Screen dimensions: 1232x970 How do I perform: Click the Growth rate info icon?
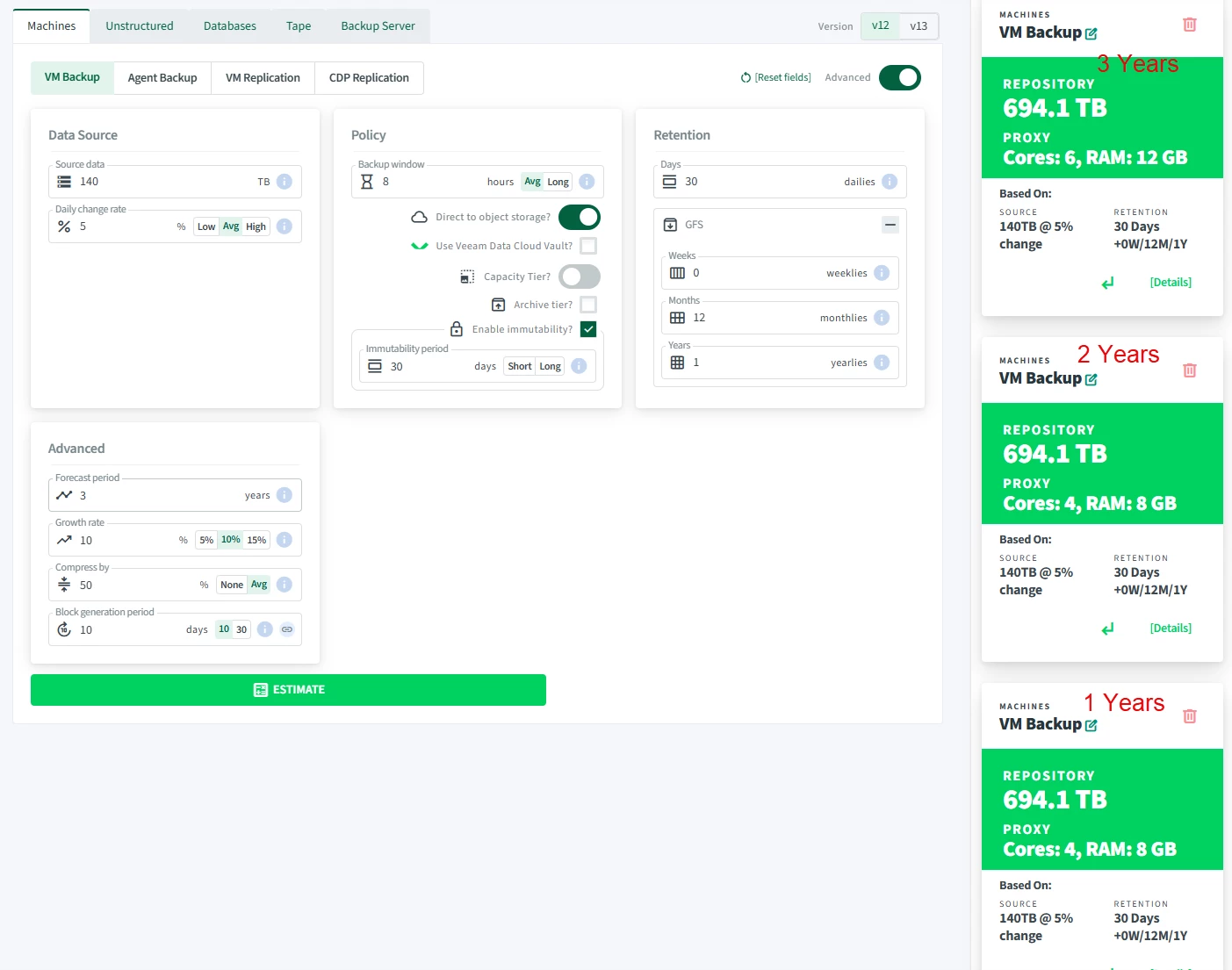tap(285, 540)
